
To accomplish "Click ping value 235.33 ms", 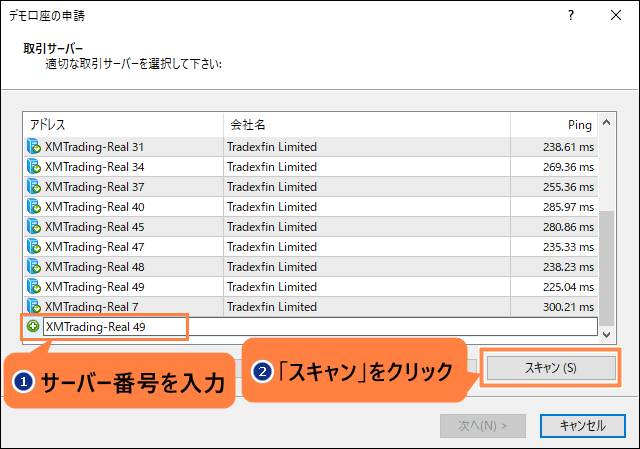I will coord(568,247).
